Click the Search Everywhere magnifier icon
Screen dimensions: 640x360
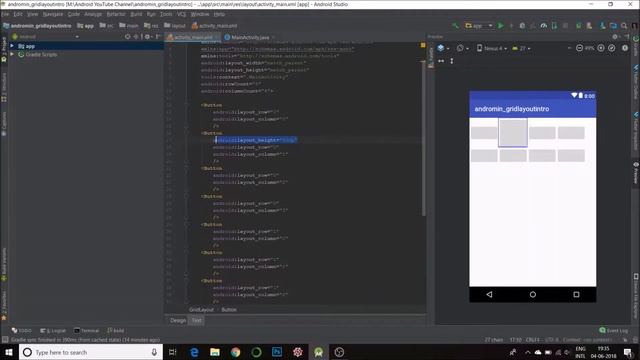(x=624, y=26)
